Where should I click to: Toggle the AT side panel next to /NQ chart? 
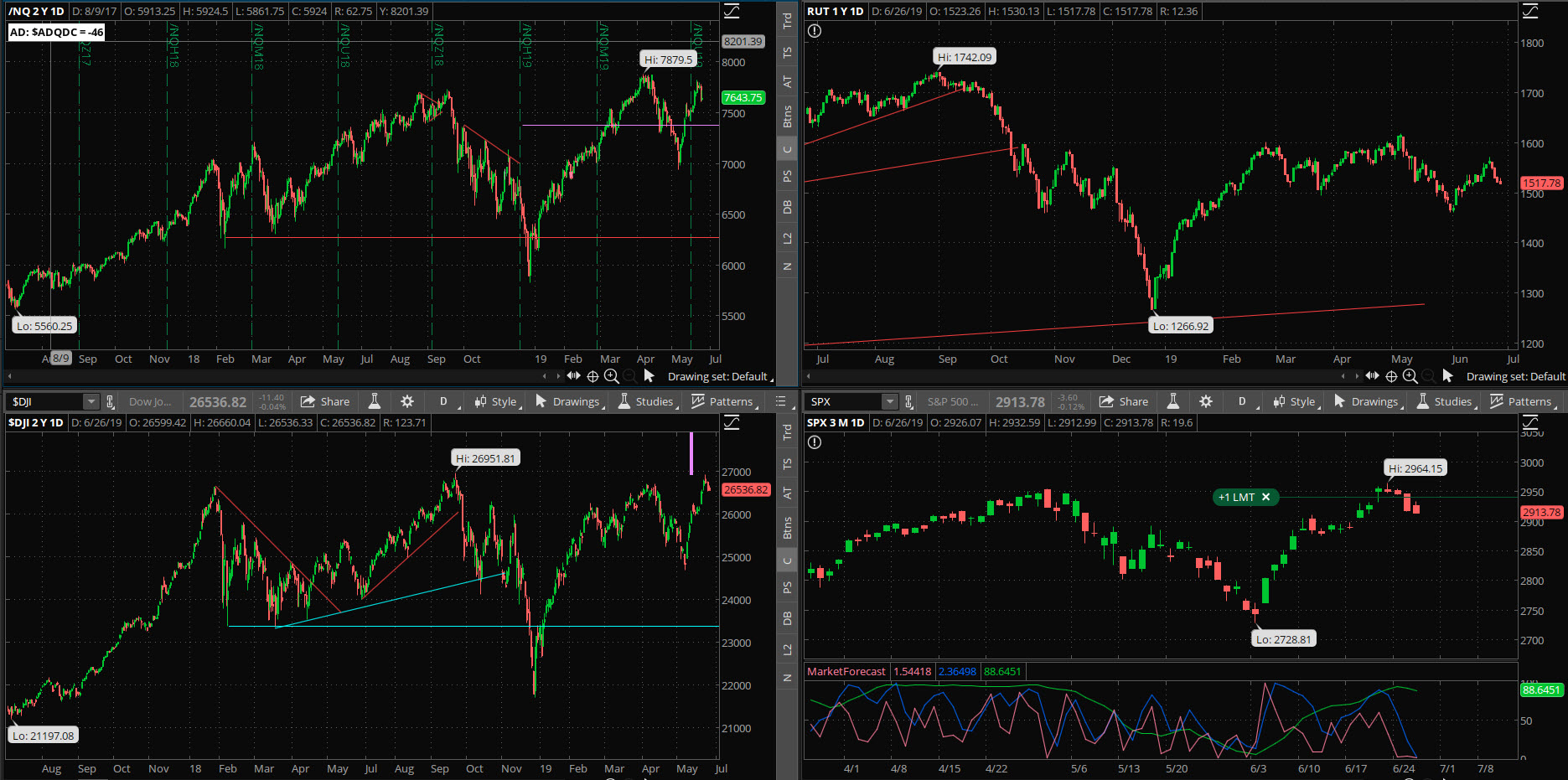point(787,82)
